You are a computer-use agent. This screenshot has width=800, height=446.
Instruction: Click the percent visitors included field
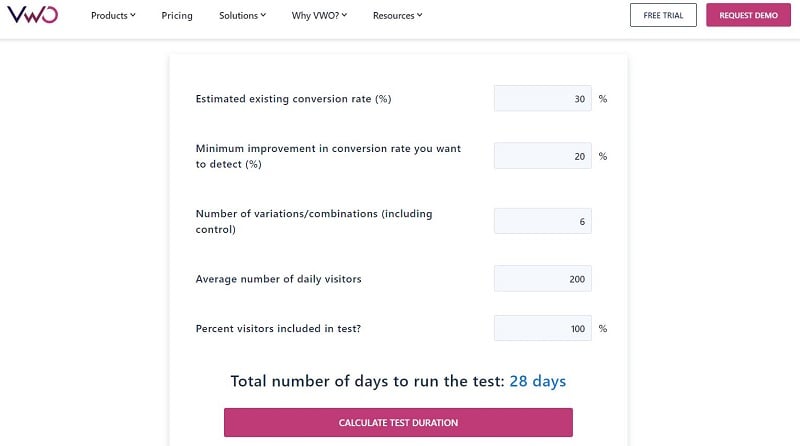pyautogui.click(x=543, y=328)
